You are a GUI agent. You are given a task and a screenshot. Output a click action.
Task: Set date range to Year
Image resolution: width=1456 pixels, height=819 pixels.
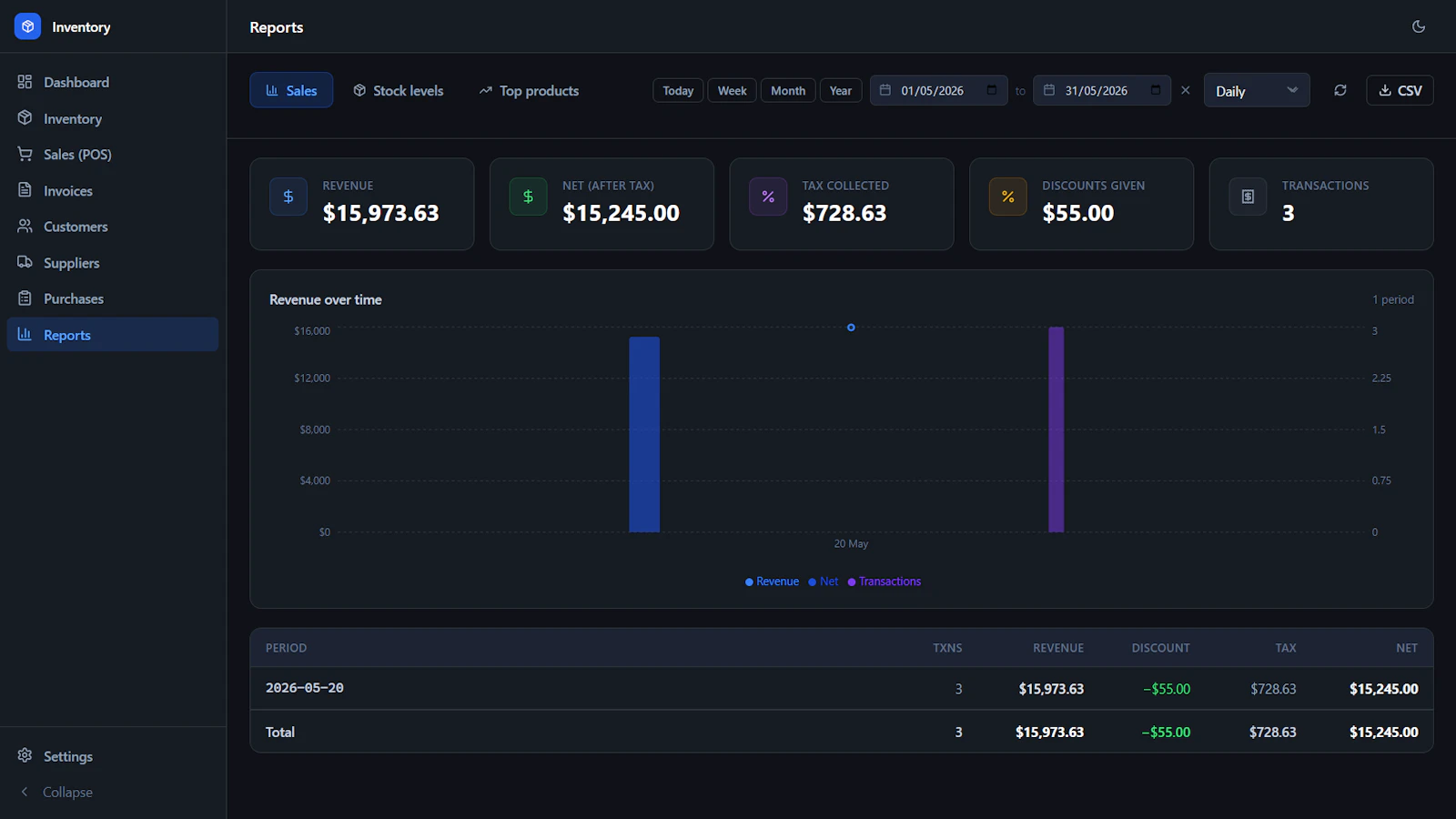point(841,90)
